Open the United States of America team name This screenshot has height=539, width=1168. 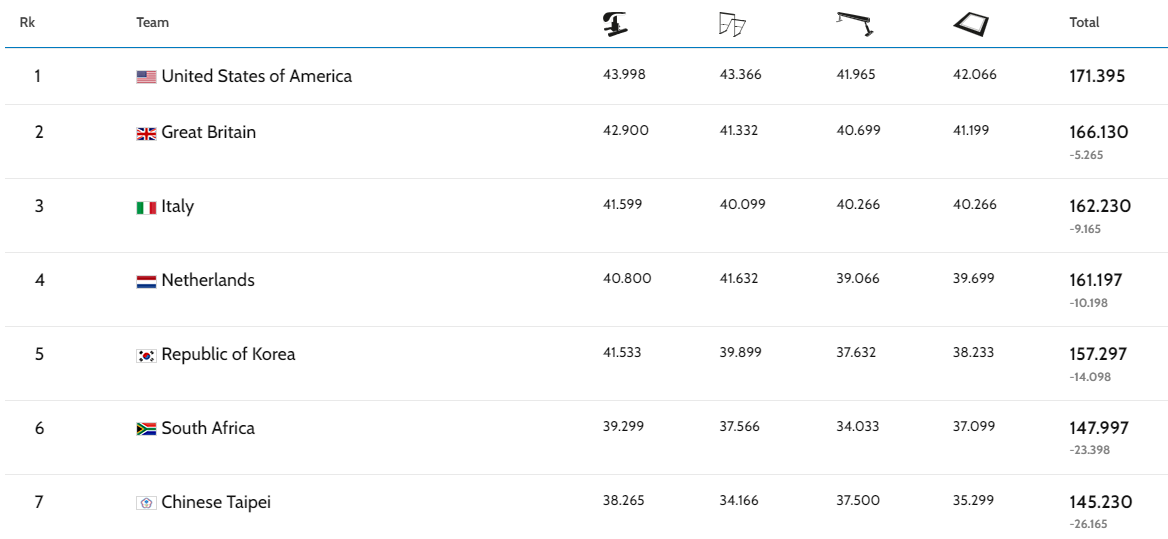(x=256, y=76)
